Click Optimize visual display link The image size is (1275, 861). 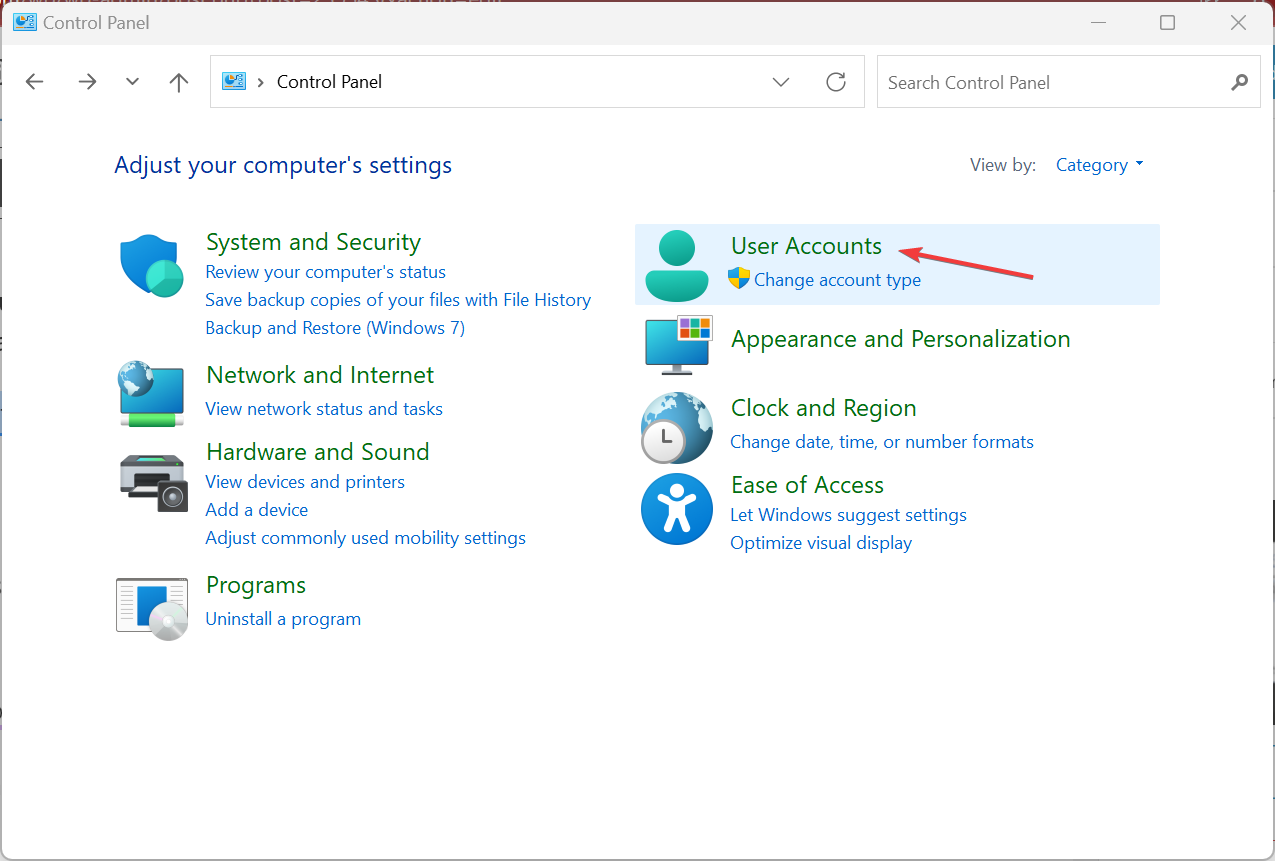(821, 543)
